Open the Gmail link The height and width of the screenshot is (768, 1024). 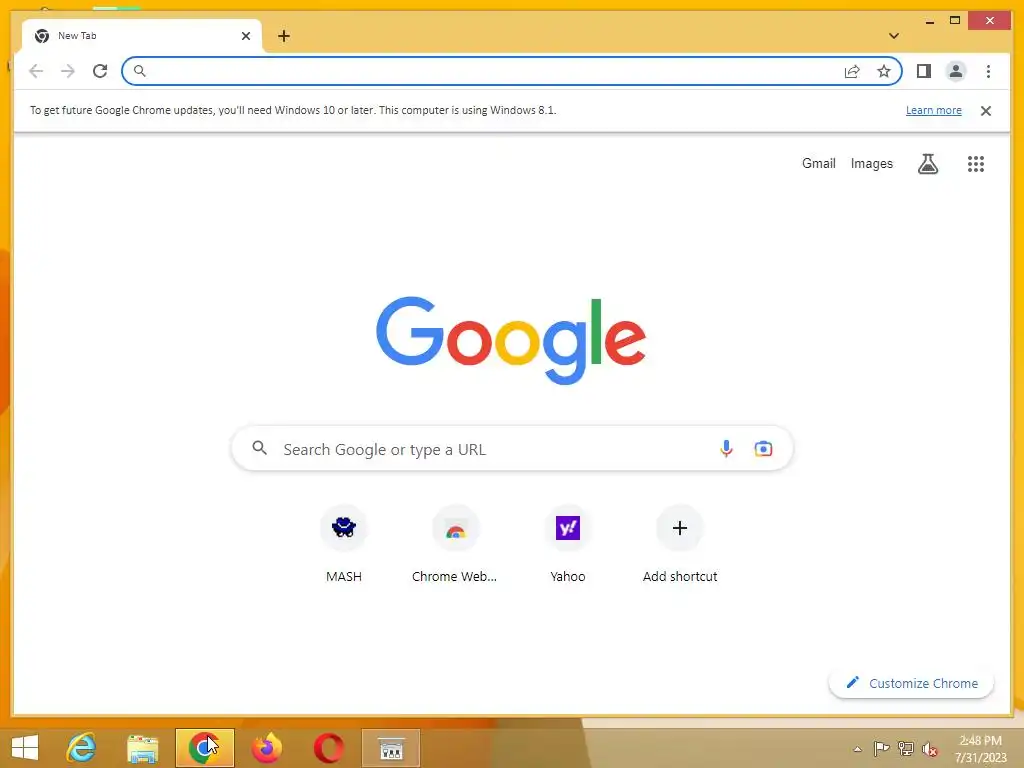818,163
